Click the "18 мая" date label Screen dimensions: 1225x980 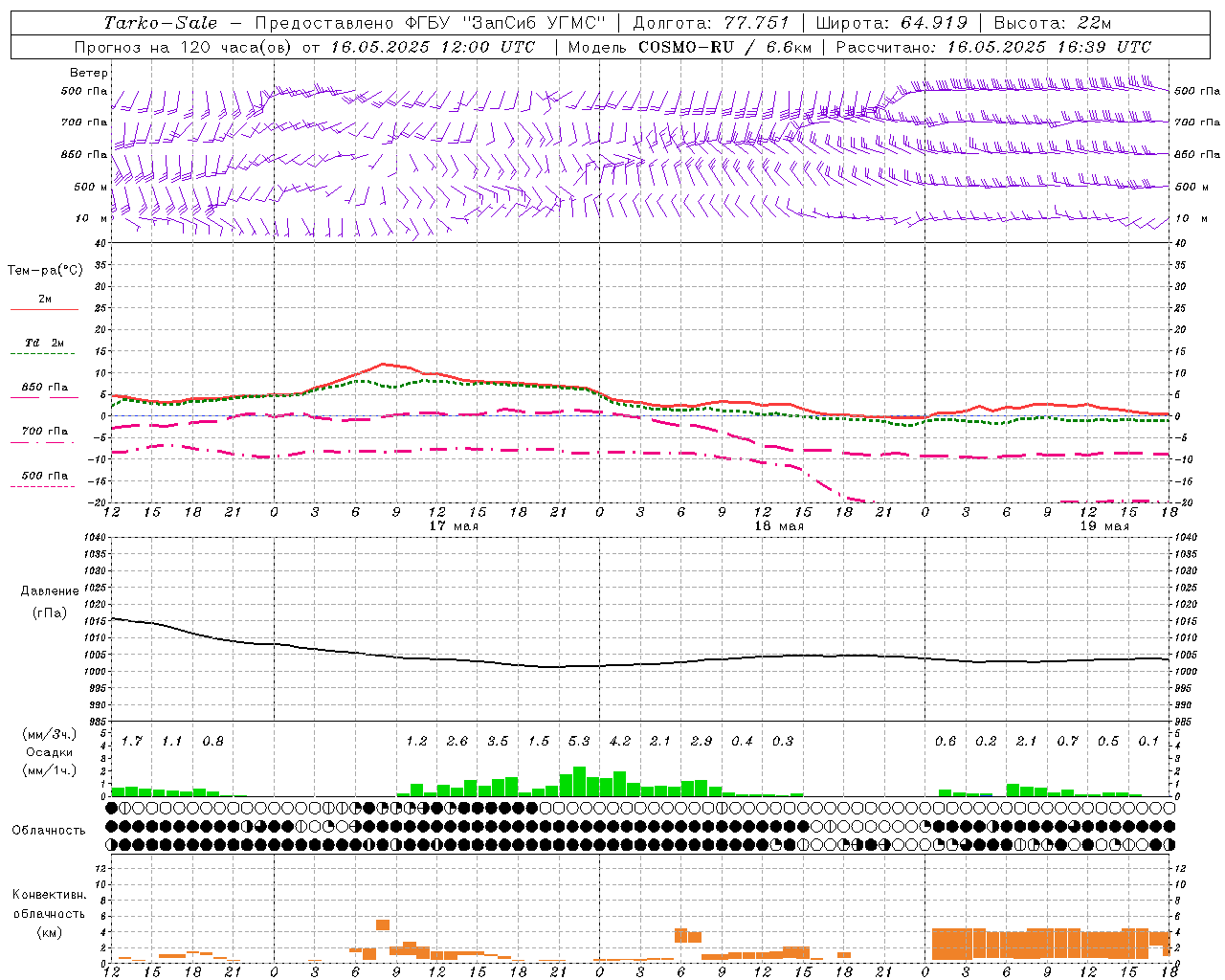[x=779, y=526]
